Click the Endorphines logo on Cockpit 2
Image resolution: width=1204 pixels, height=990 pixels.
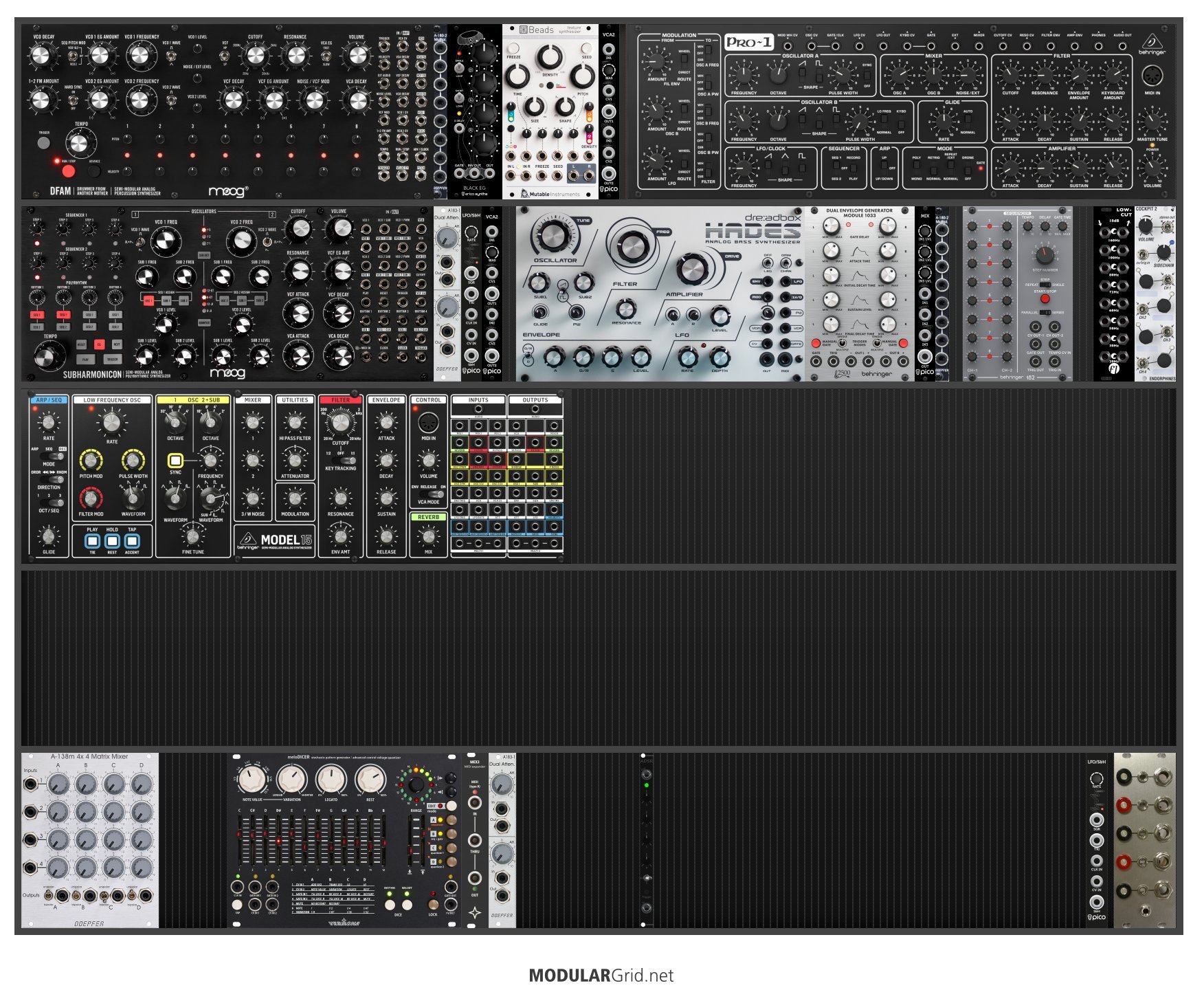[x=1162, y=378]
